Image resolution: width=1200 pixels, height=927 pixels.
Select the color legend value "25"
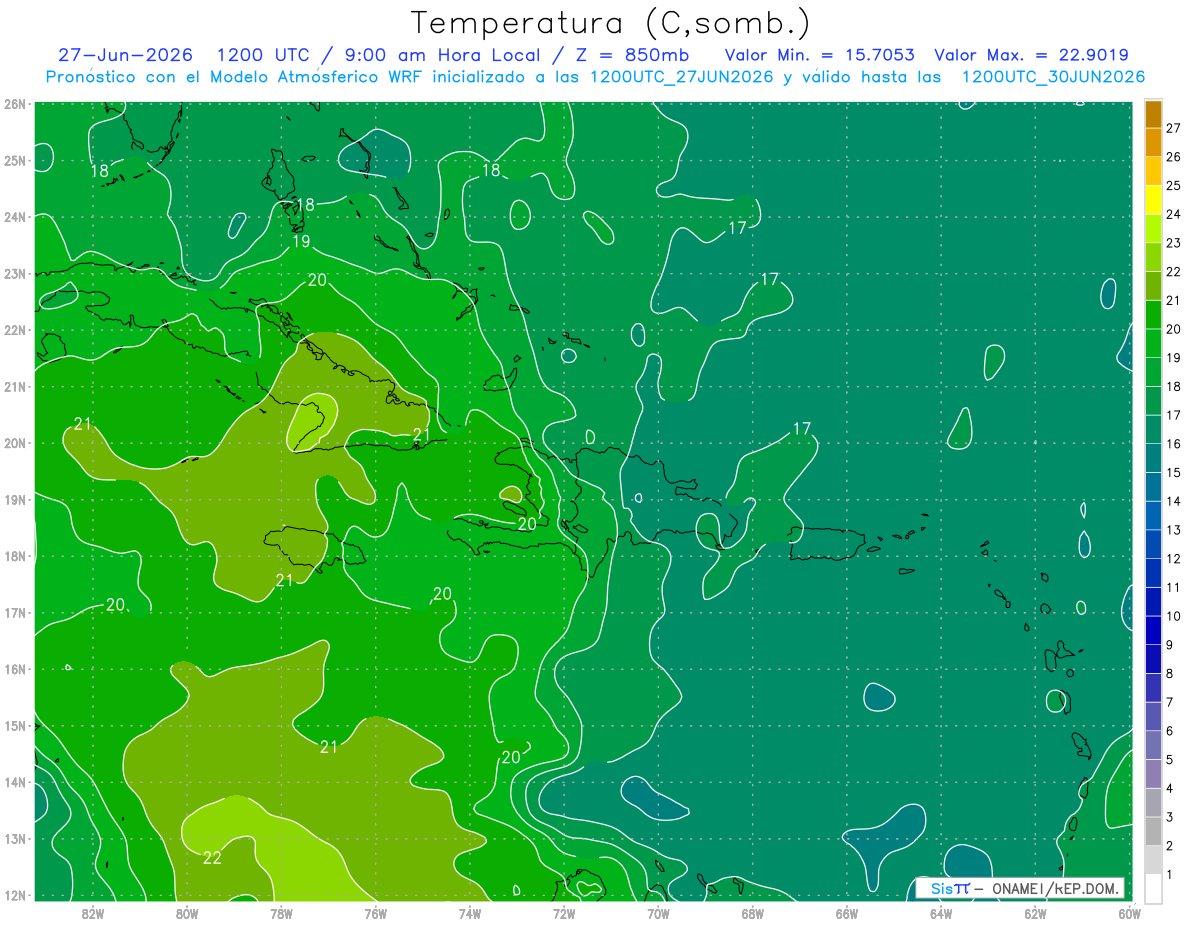[1173, 186]
